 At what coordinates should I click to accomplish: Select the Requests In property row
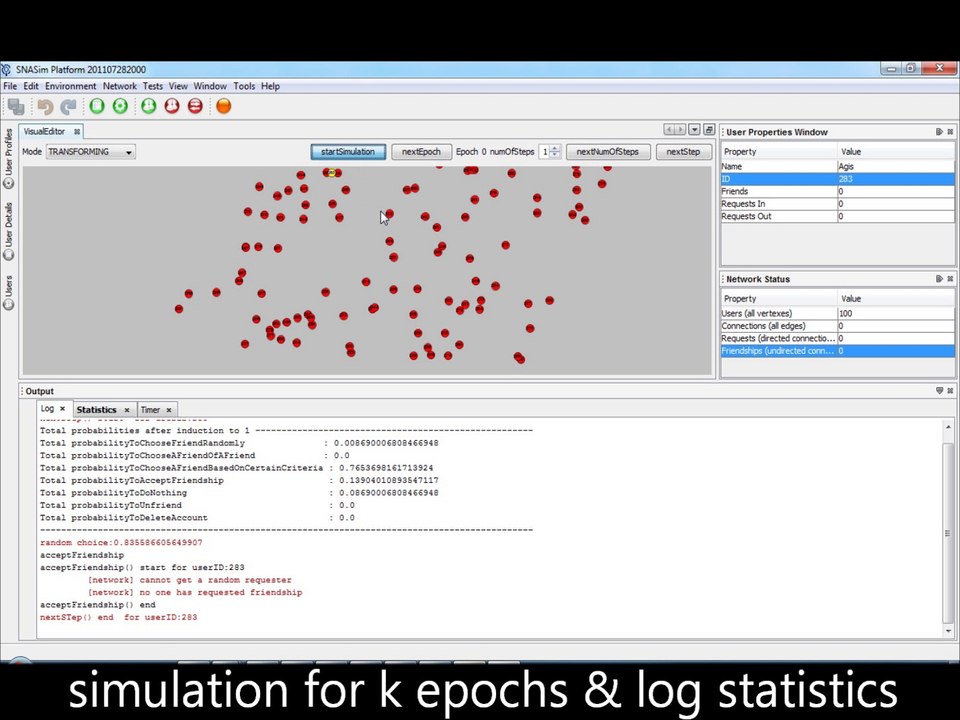(838, 204)
